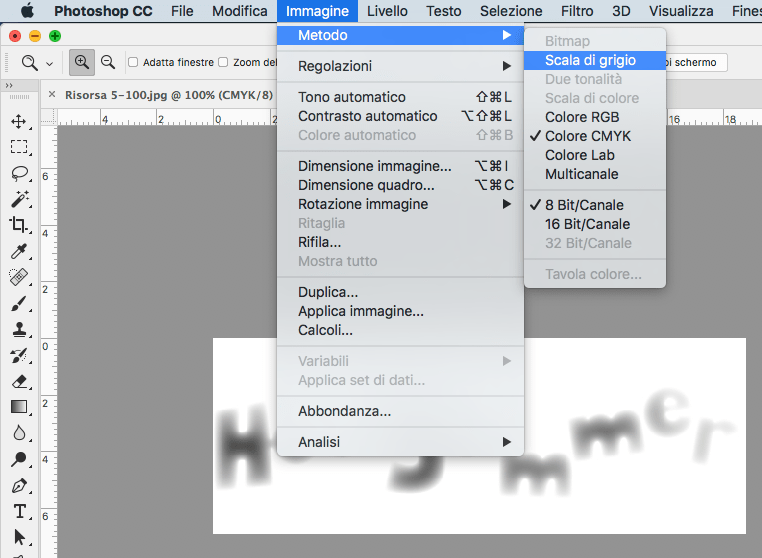Click the Zoom Out magnifier button

(x=108, y=62)
